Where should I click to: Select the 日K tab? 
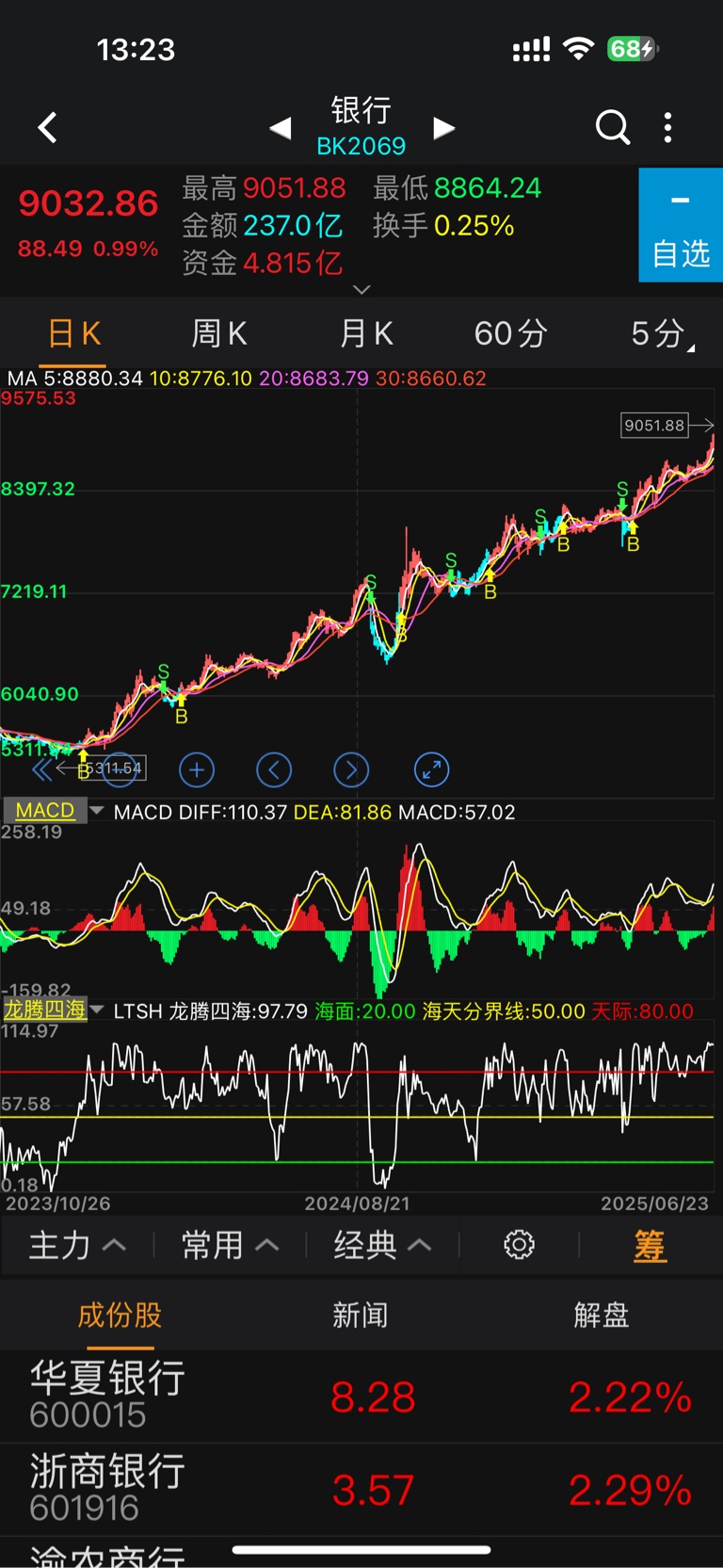click(73, 333)
